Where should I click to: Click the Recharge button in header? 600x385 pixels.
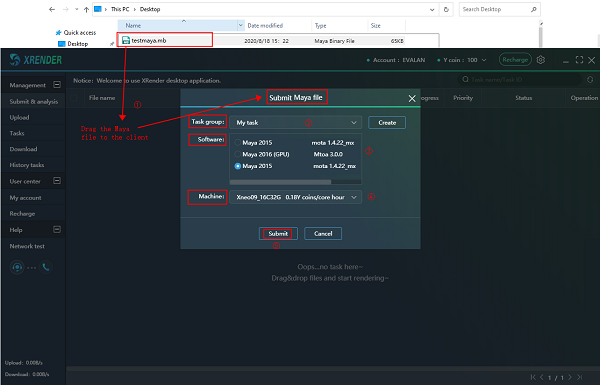(515, 60)
